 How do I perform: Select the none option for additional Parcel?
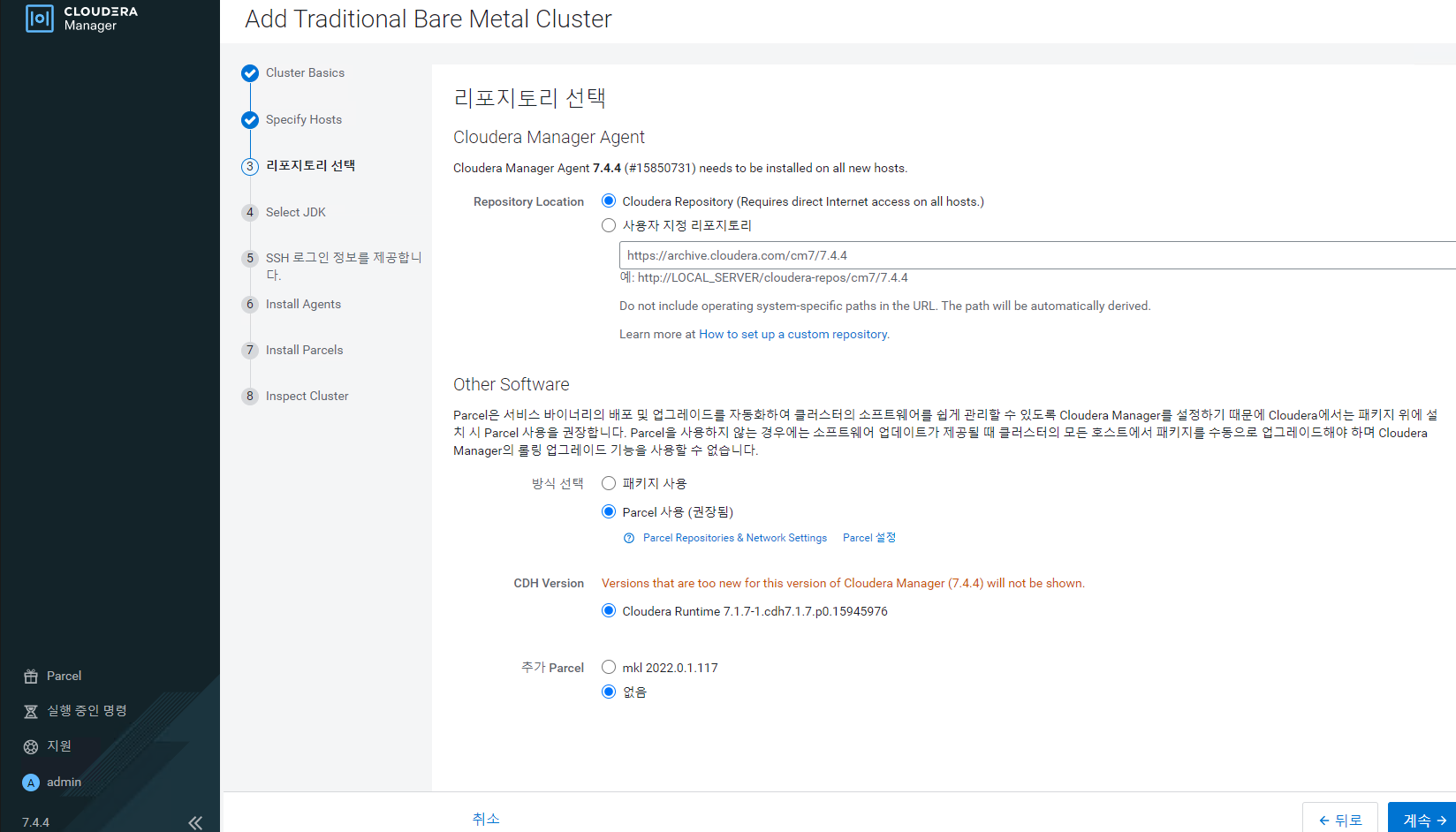click(609, 692)
